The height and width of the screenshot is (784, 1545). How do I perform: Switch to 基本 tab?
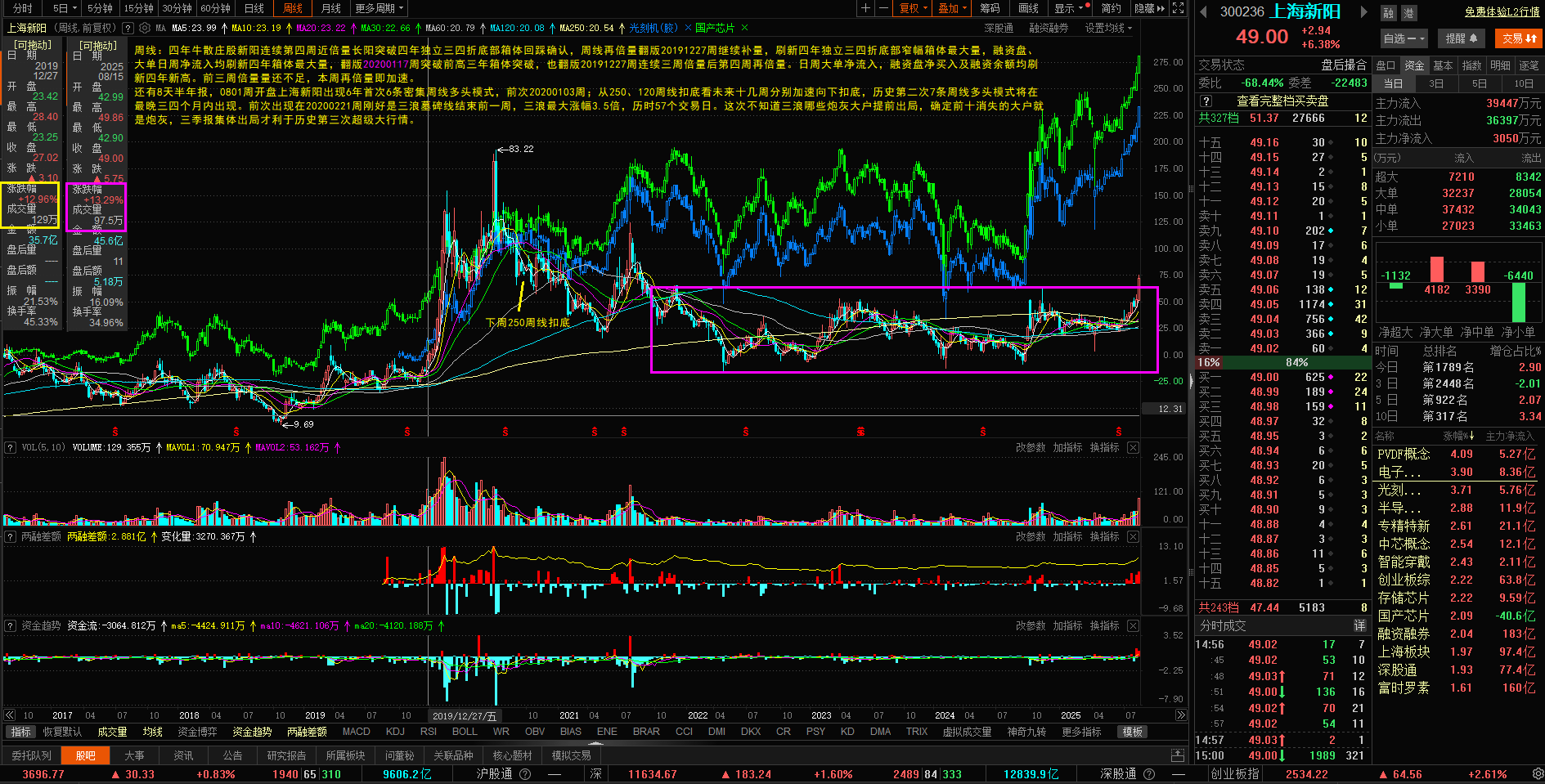(1443, 65)
